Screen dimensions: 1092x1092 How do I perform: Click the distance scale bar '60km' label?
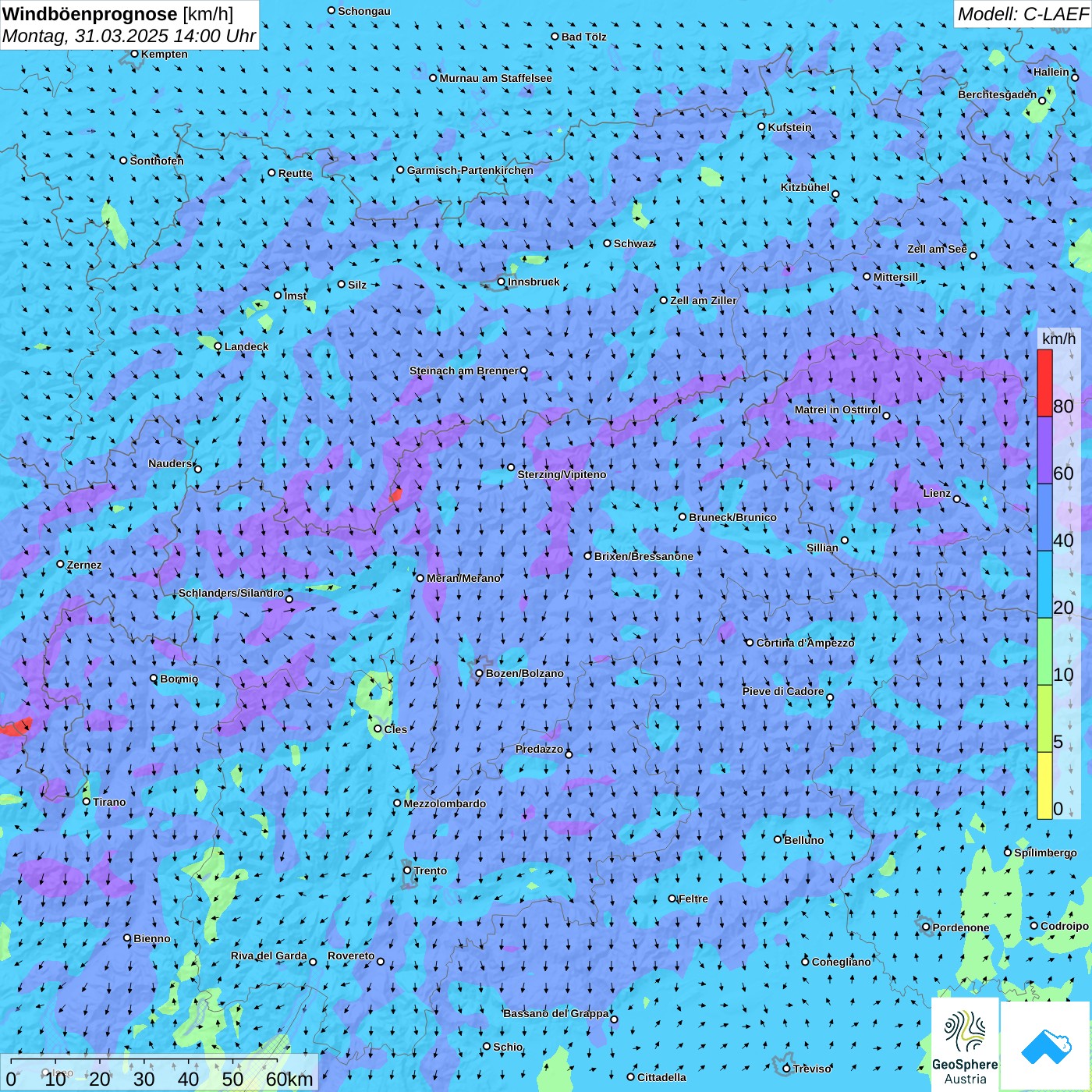(289, 1080)
